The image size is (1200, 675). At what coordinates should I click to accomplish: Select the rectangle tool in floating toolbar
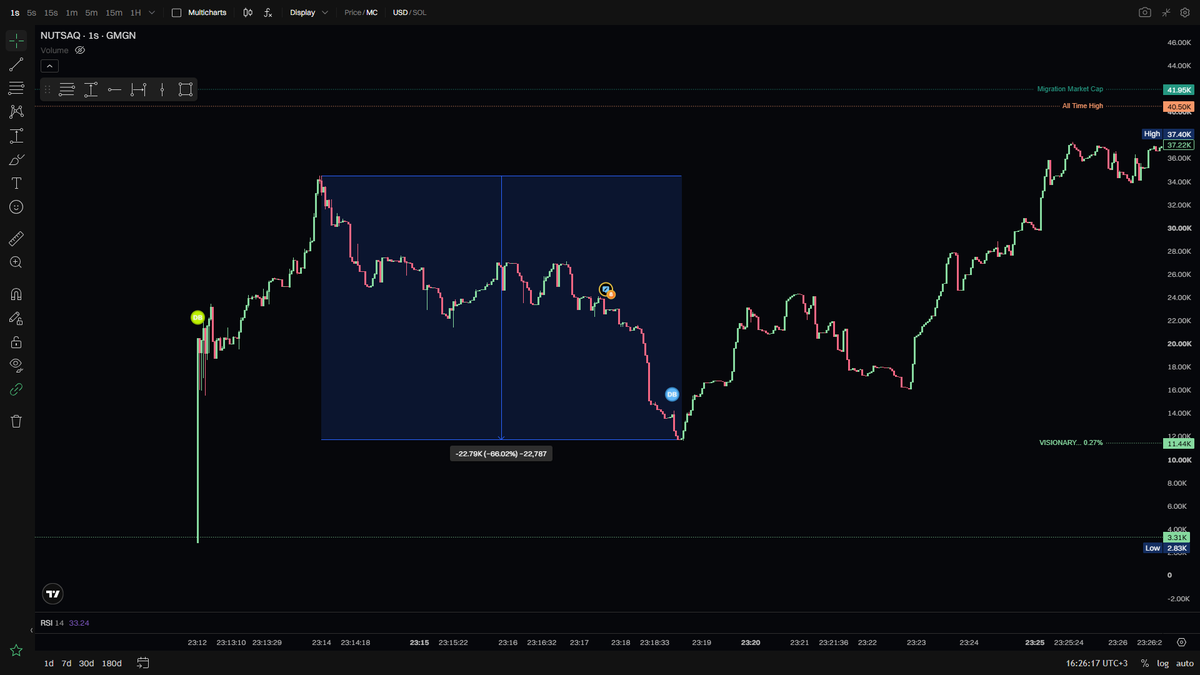186,90
